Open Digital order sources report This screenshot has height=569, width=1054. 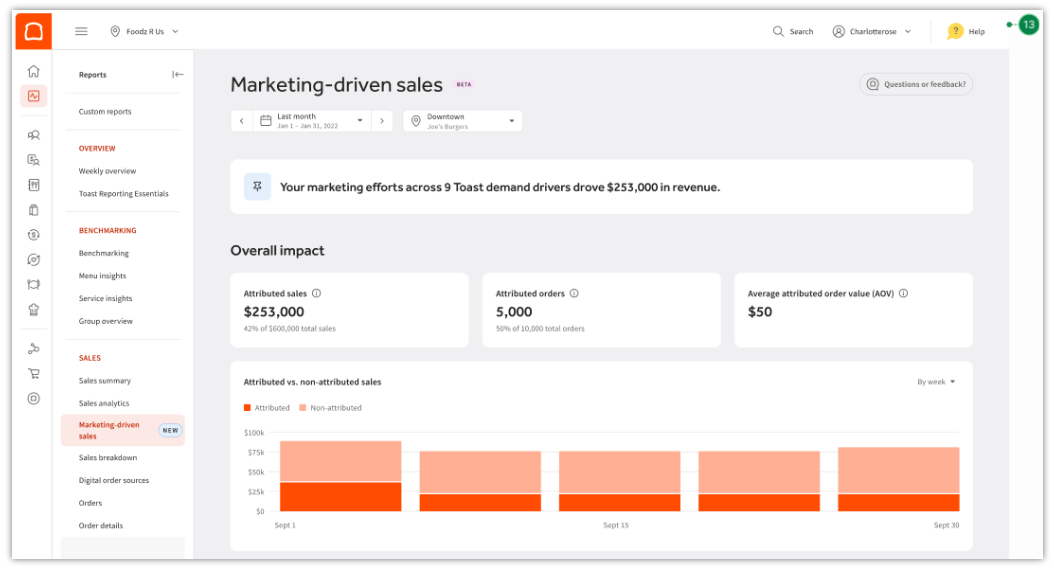(x=114, y=480)
